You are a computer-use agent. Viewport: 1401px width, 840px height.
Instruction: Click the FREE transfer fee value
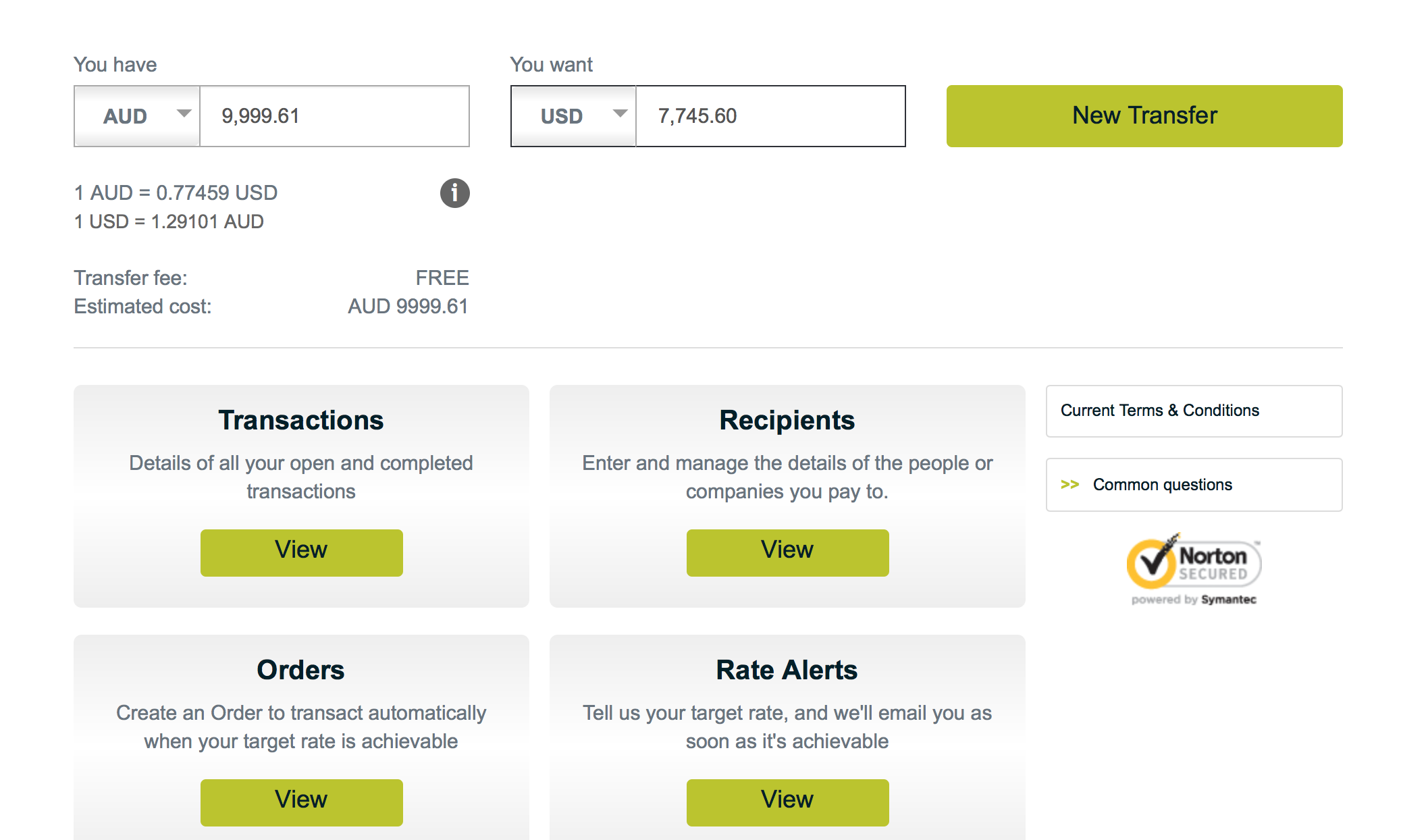(x=442, y=278)
